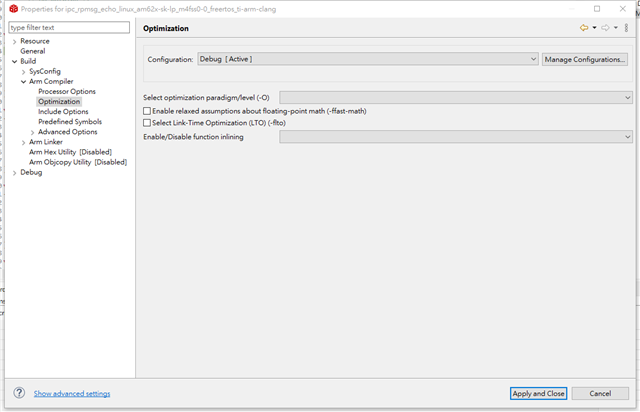Image resolution: width=640 pixels, height=412 pixels.
Task: Select Build label in tree
Action: (28, 61)
